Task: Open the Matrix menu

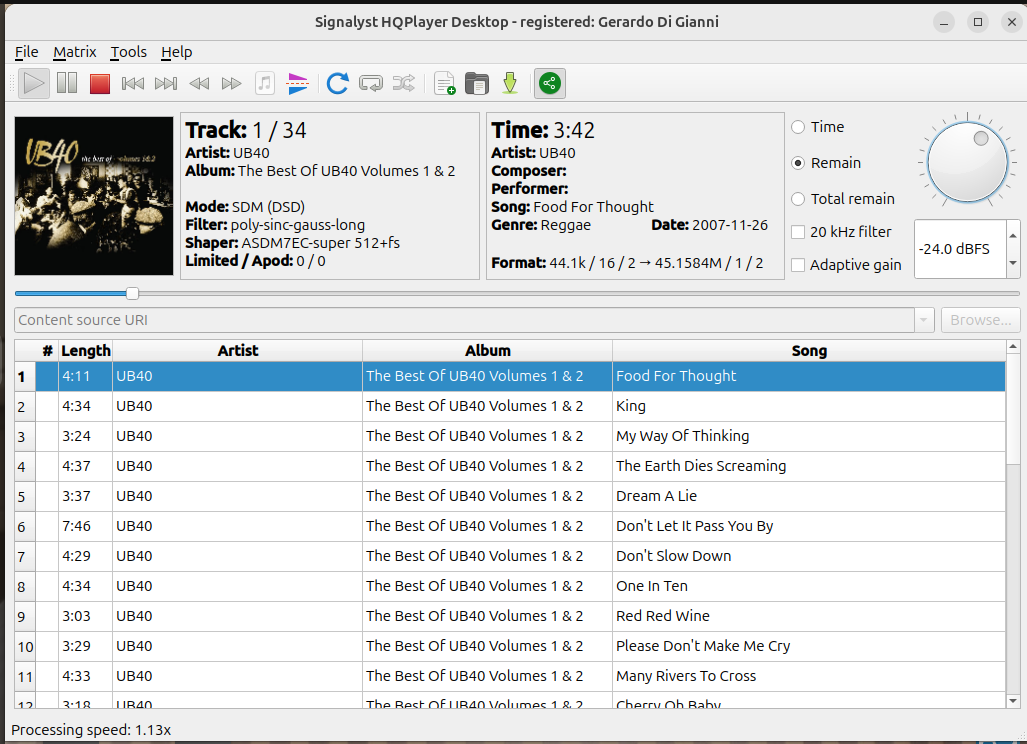Action: point(75,52)
